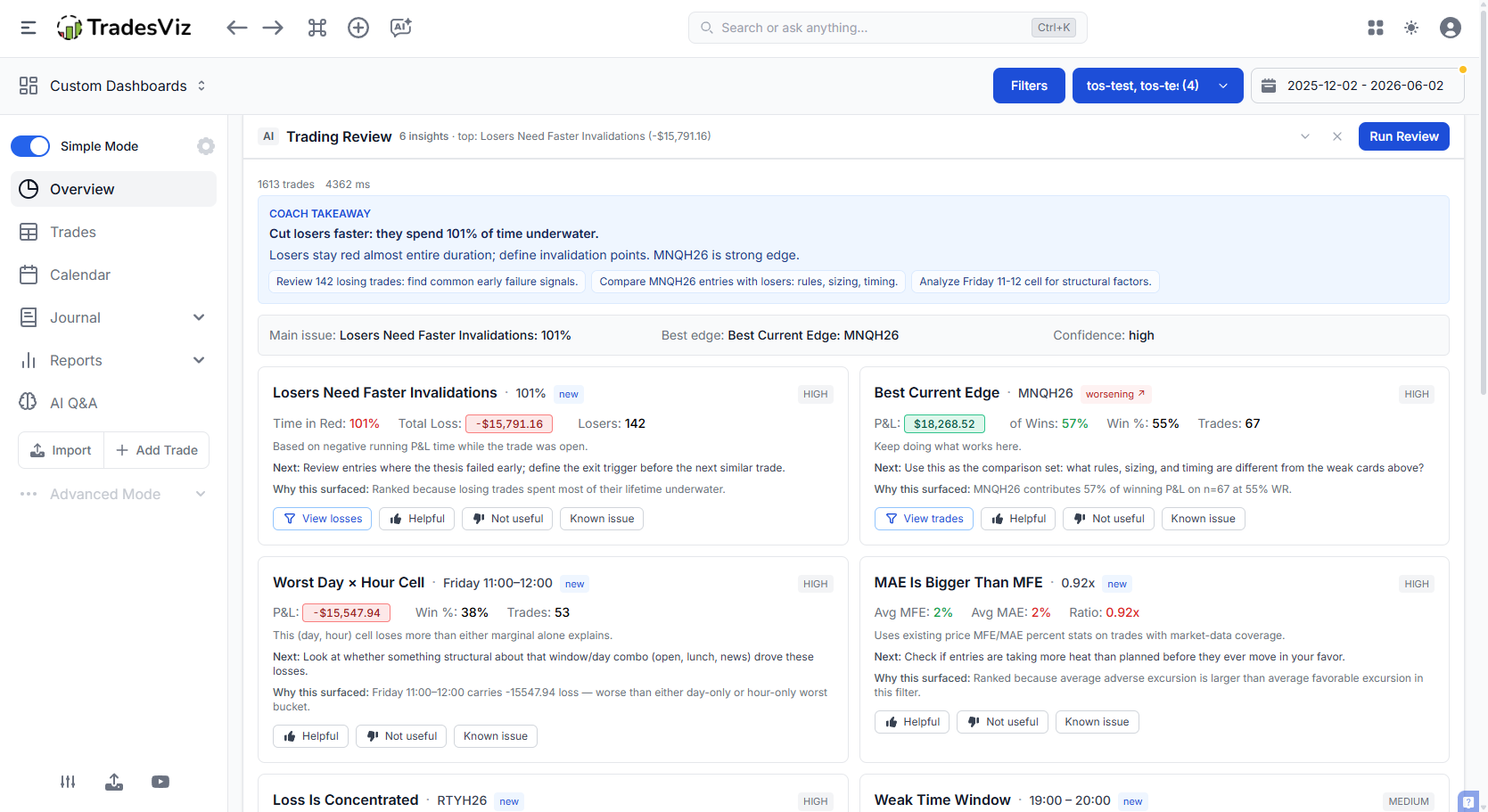1488x812 pixels.
Task: Toggle Simple Mode switch
Action: point(30,146)
